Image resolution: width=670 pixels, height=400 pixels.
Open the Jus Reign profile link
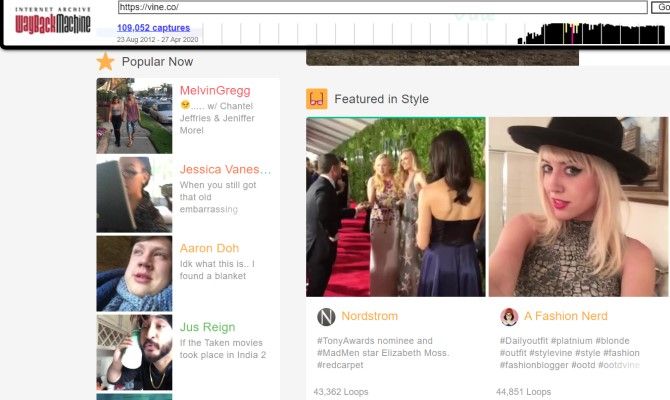(x=207, y=327)
